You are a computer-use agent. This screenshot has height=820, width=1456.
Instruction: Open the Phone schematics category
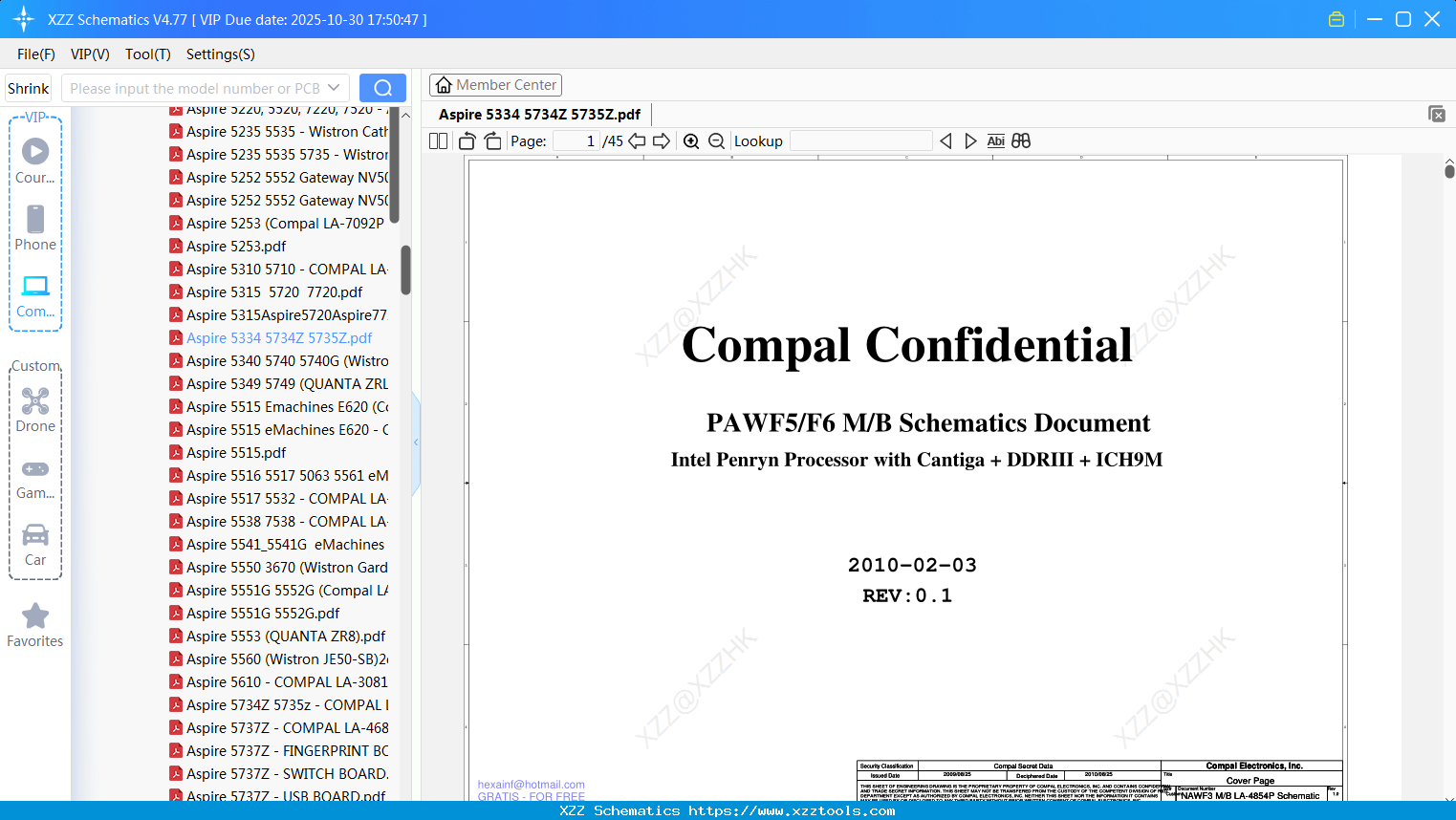(x=35, y=227)
